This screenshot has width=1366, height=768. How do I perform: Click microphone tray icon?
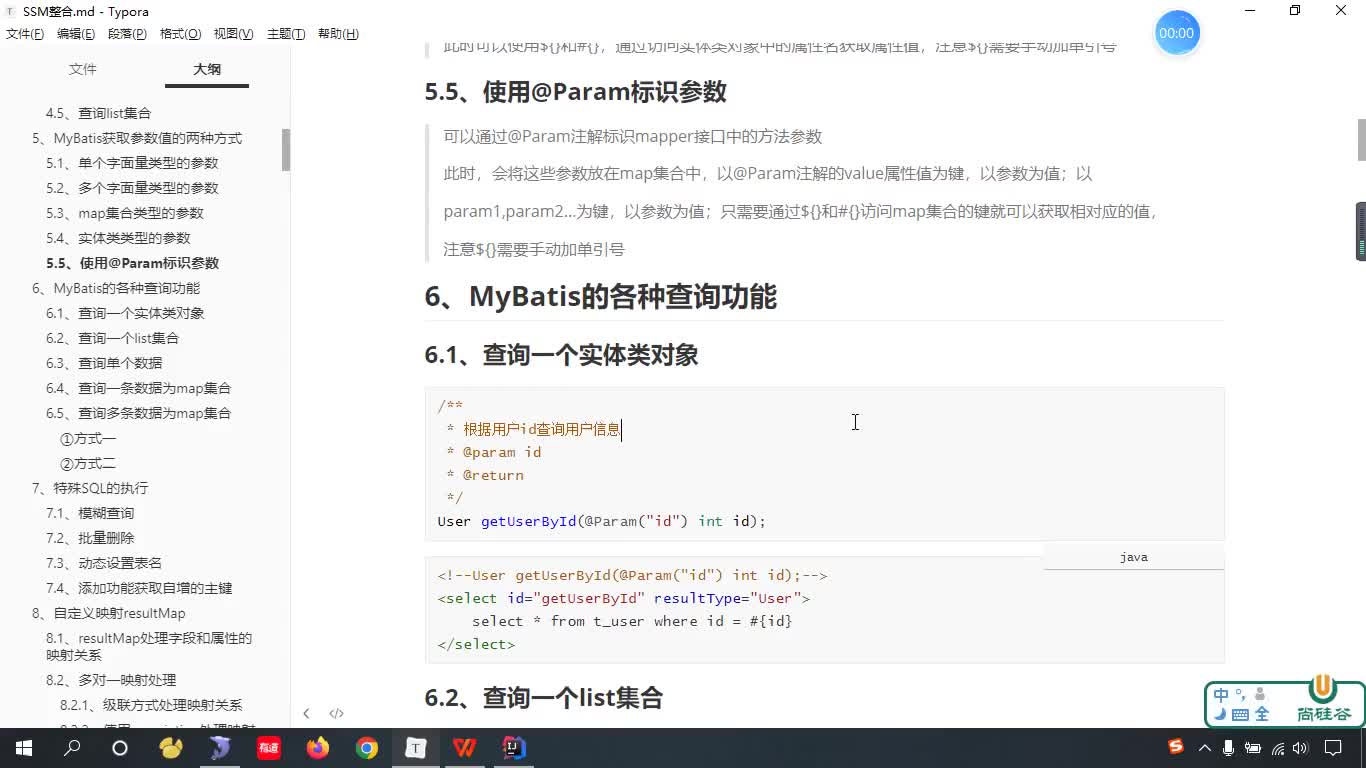1228,748
